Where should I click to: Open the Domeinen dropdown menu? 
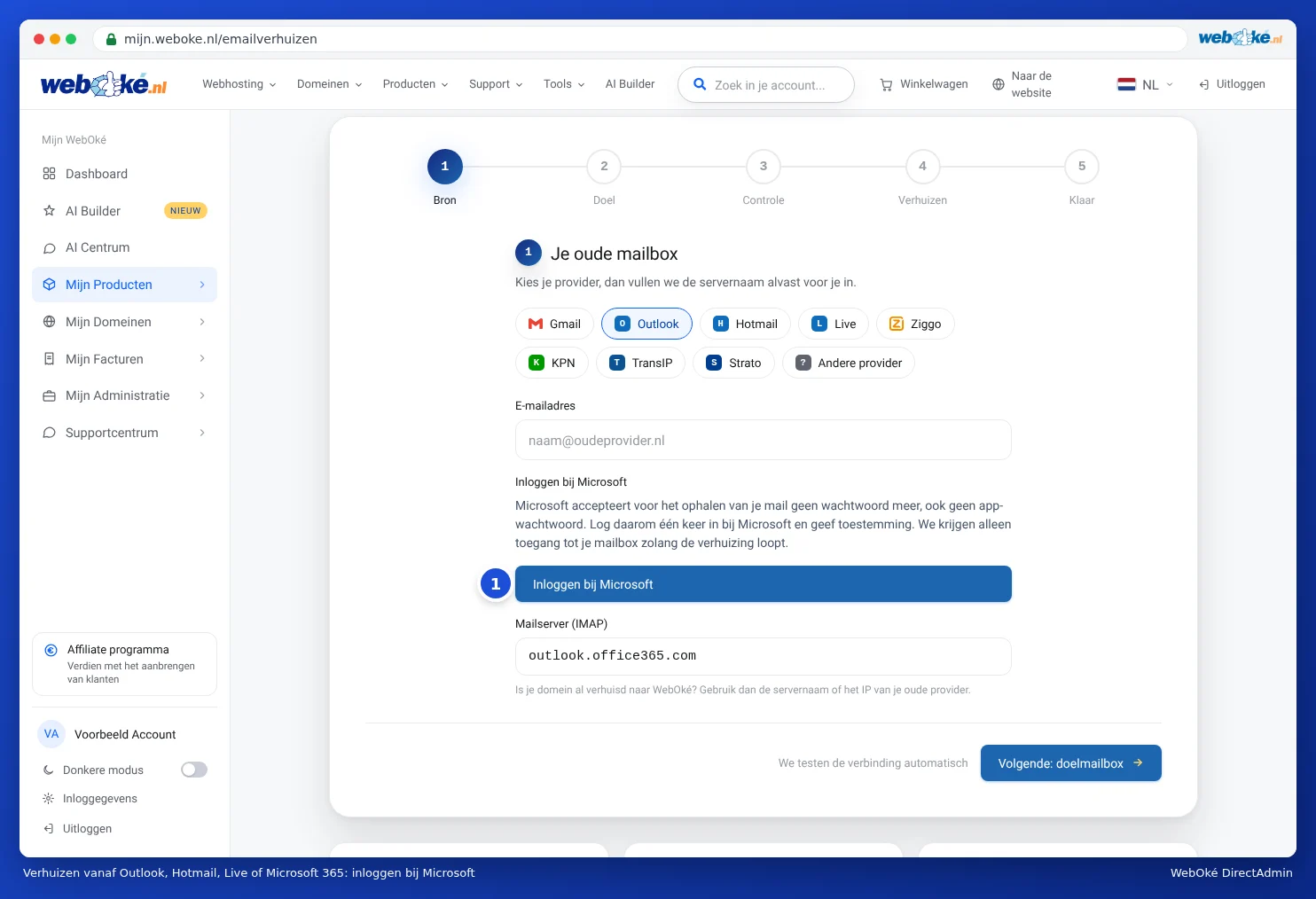329,84
